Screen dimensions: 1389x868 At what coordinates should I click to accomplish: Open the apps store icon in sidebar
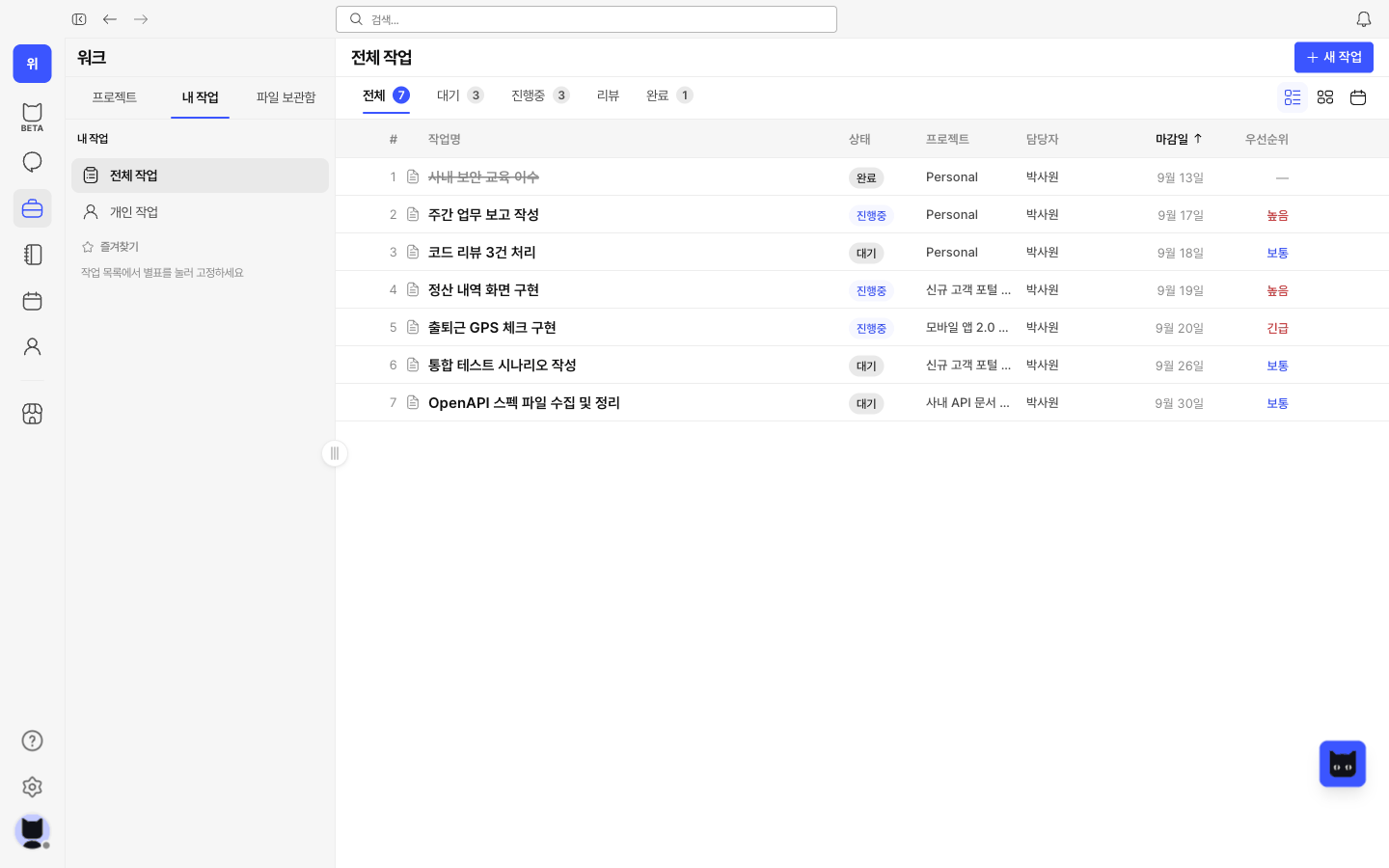tap(32, 414)
